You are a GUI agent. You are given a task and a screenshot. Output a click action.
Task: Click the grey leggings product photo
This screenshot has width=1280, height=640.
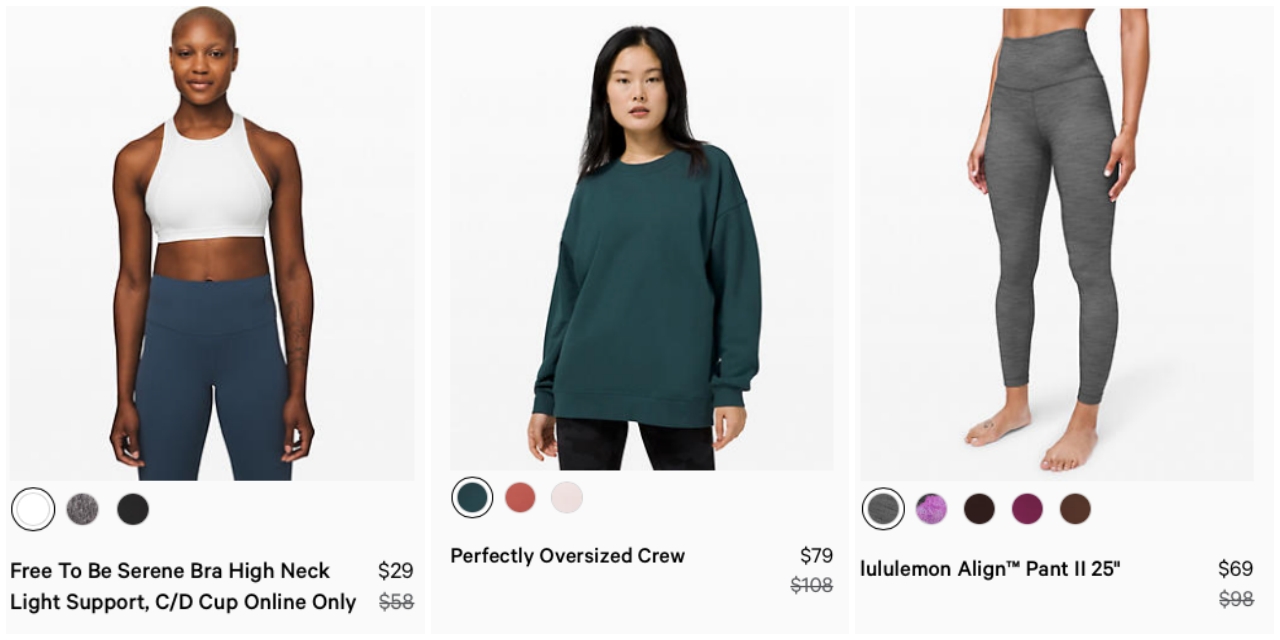tap(1056, 244)
